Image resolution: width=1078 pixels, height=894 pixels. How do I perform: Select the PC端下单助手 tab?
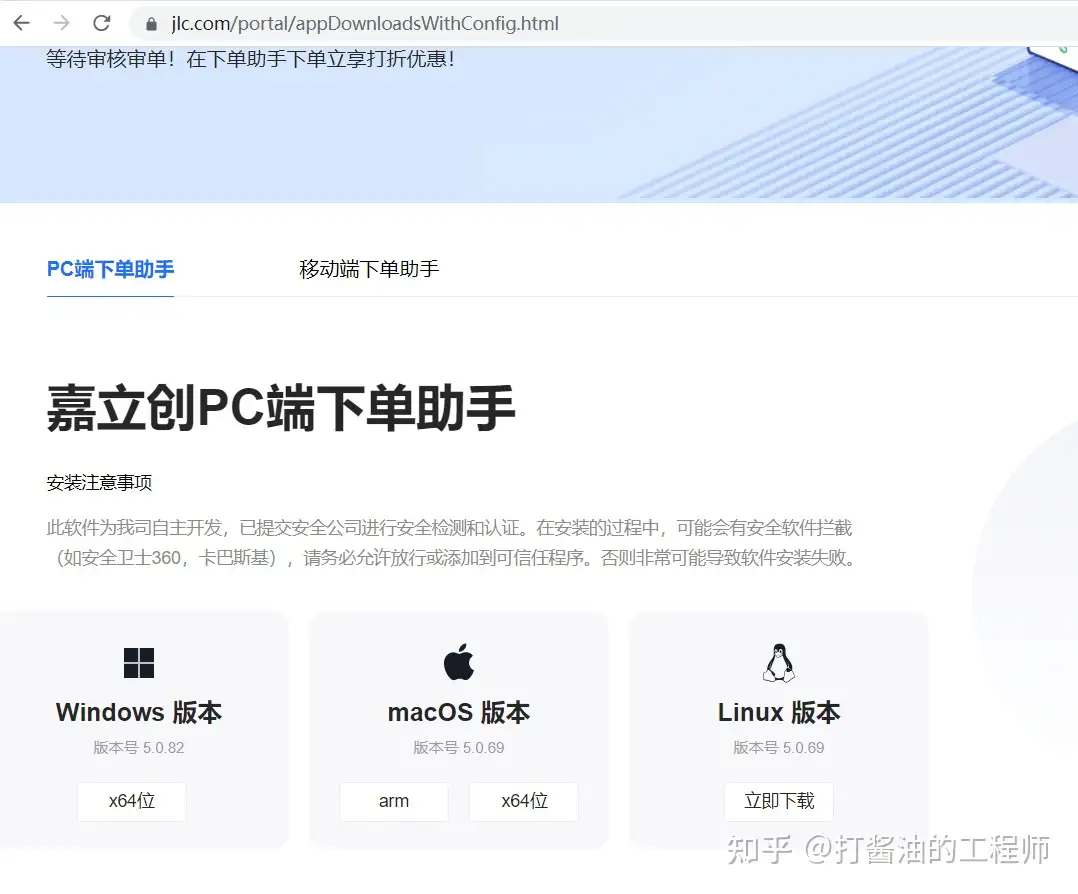(x=110, y=268)
